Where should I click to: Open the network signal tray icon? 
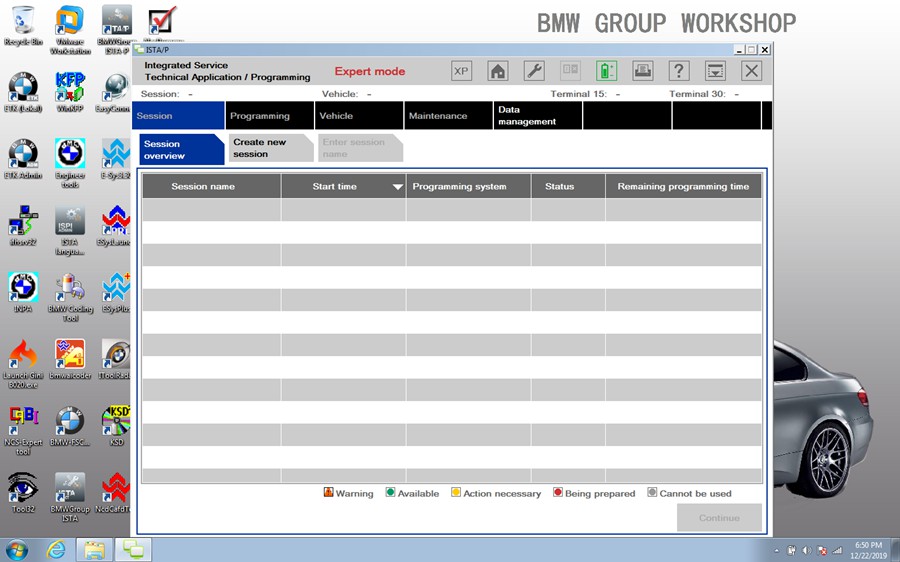[837, 550]
